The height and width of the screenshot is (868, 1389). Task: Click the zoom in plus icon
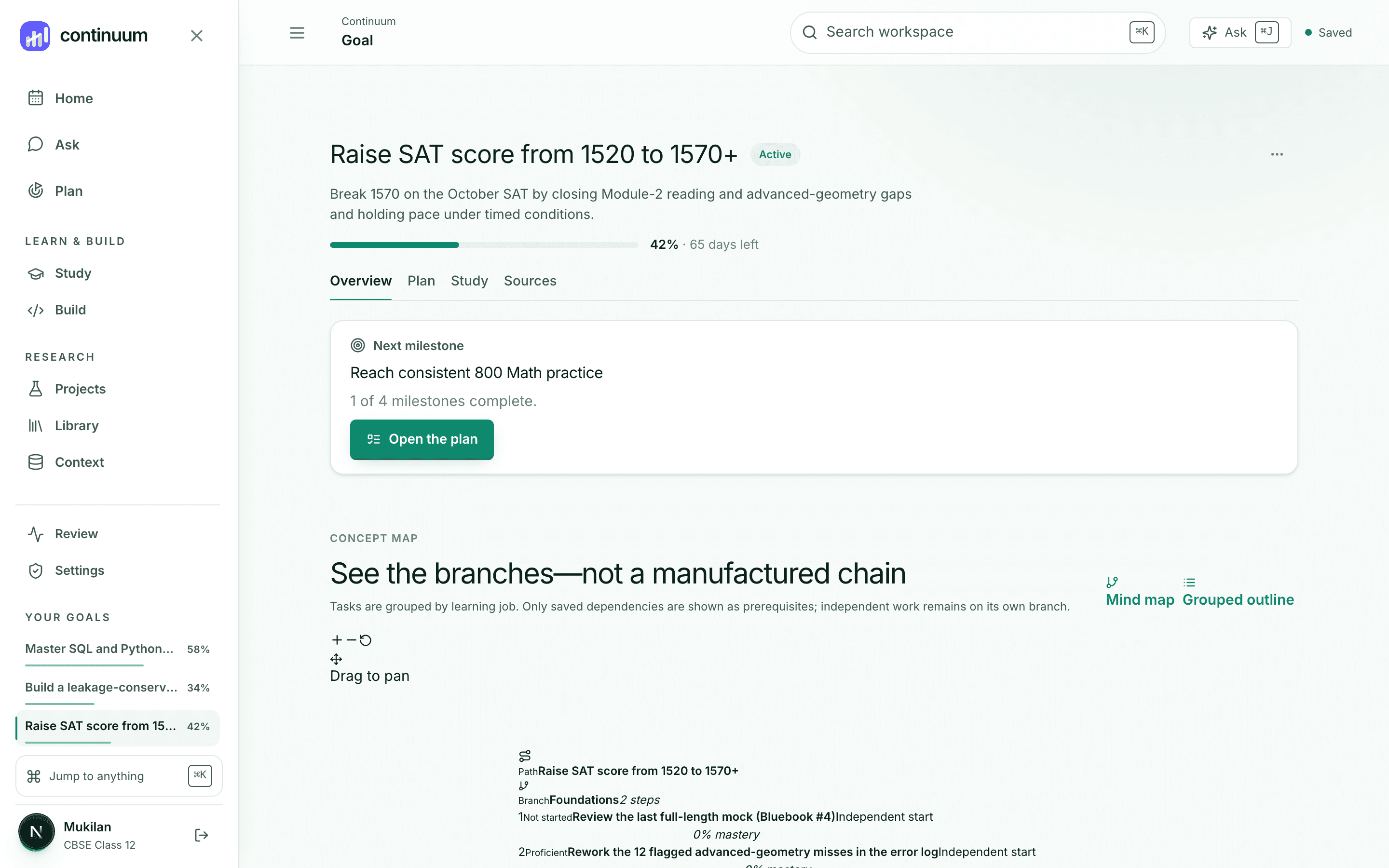point(337,639)
